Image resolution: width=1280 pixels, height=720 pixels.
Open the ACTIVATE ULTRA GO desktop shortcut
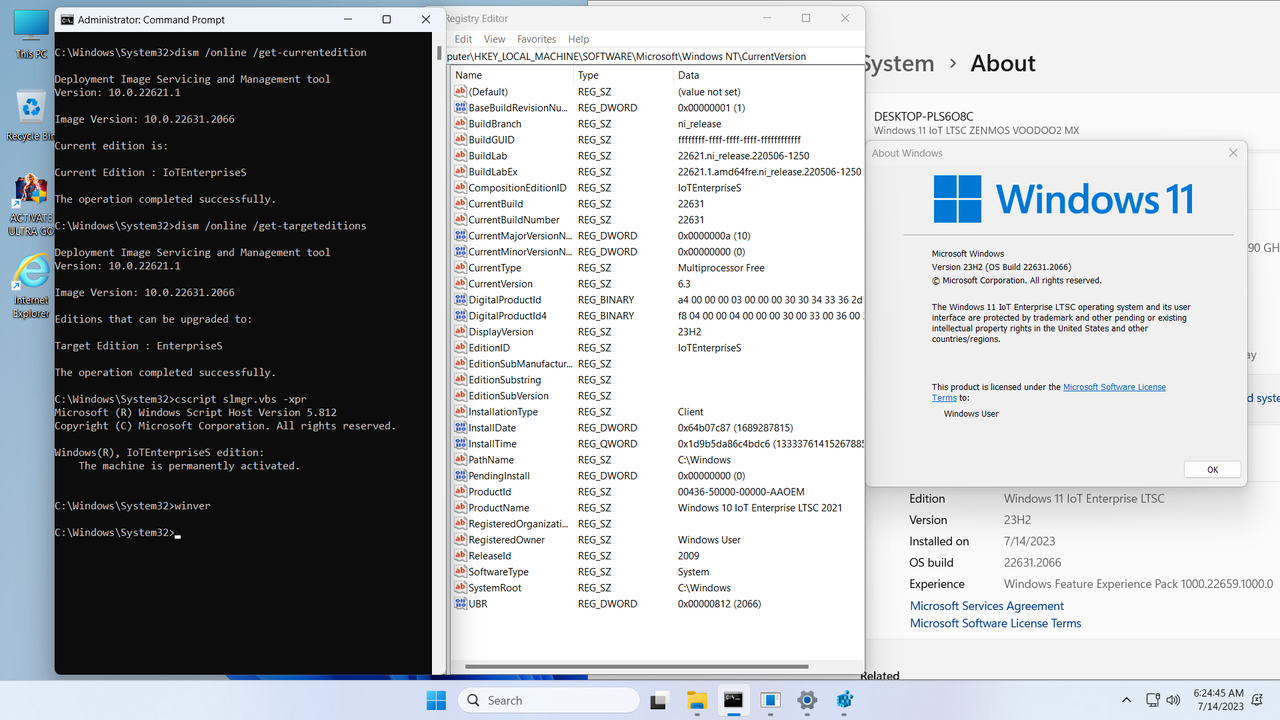31,205
